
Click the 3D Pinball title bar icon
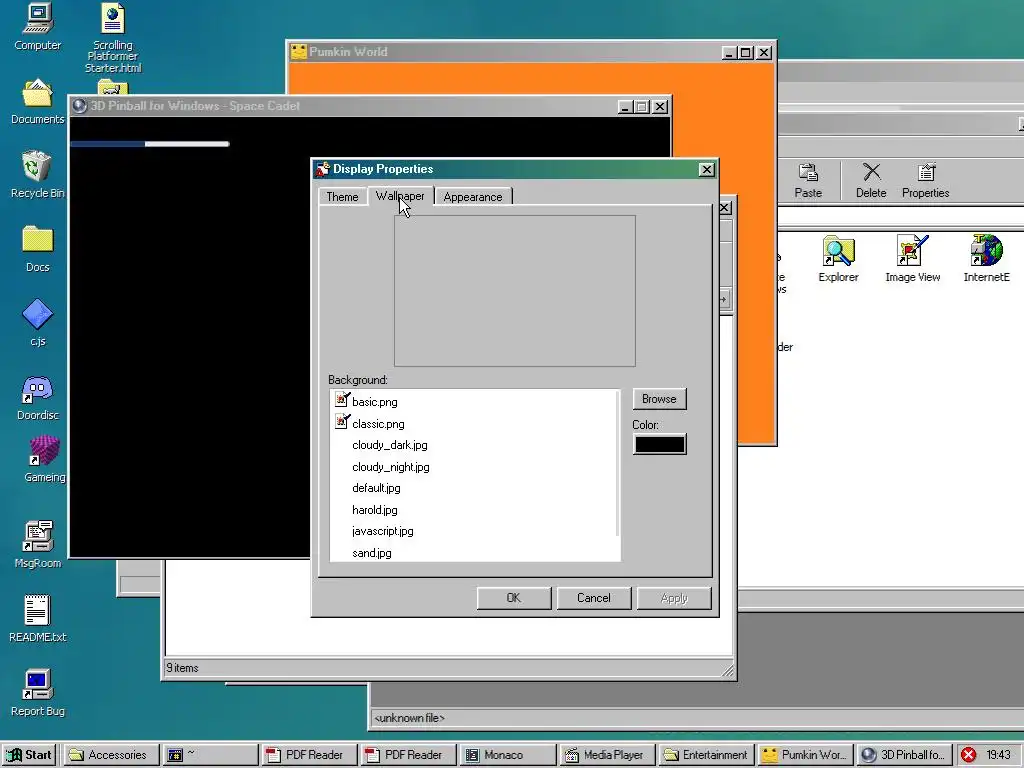pos(80,106)
